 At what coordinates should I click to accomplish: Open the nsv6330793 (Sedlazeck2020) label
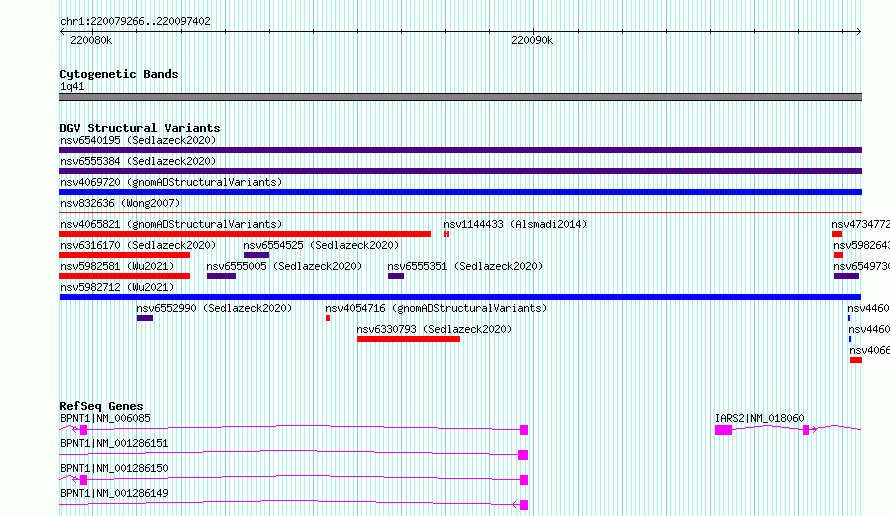(x=434, y=329)
